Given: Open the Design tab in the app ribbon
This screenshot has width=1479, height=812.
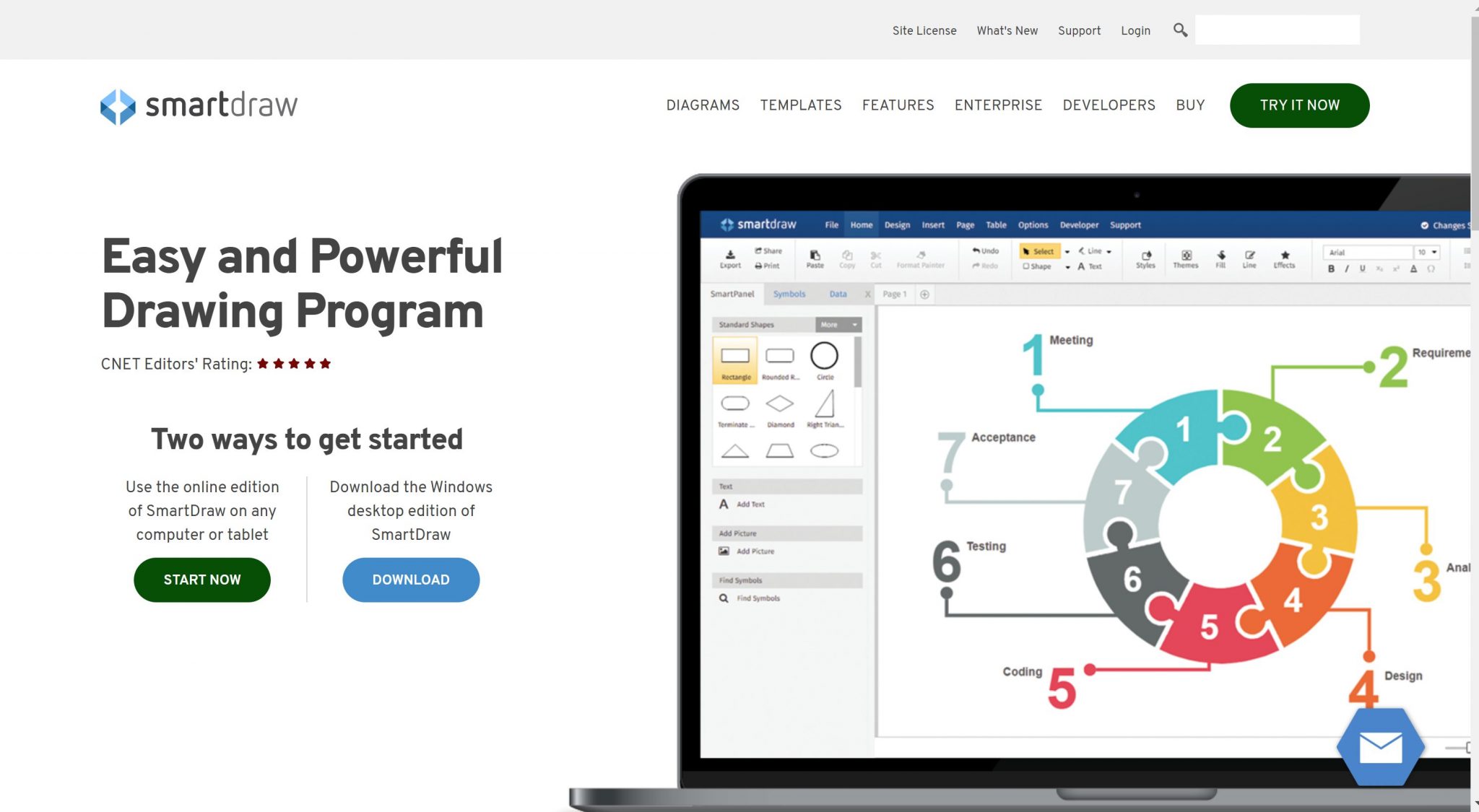Looking at the screenshot, I should point(897,225).
